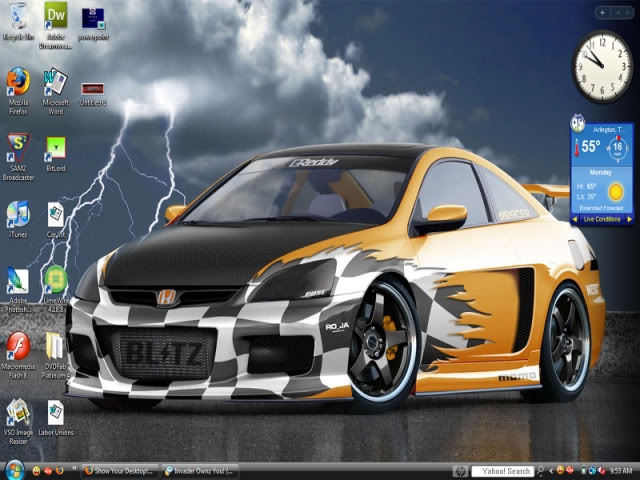Click the analog clock gadget
Viewport: 640px width, 480px height.
point(602,66)
